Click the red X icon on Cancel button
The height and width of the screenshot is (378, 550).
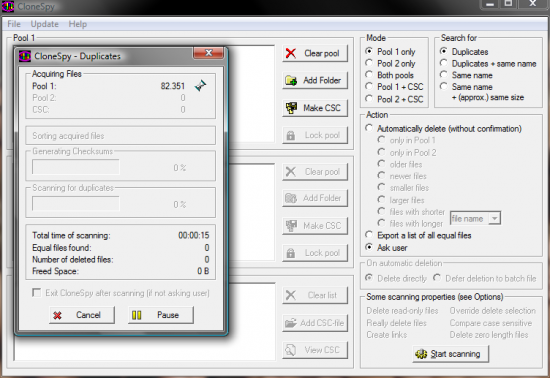[58, 315]
